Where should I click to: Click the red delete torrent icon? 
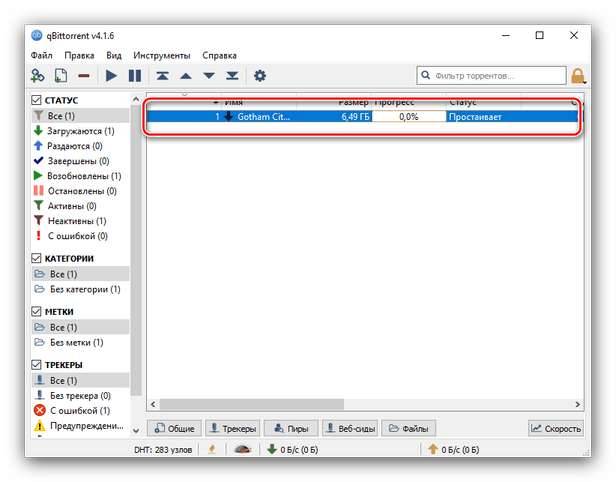(x=84, y=76)
